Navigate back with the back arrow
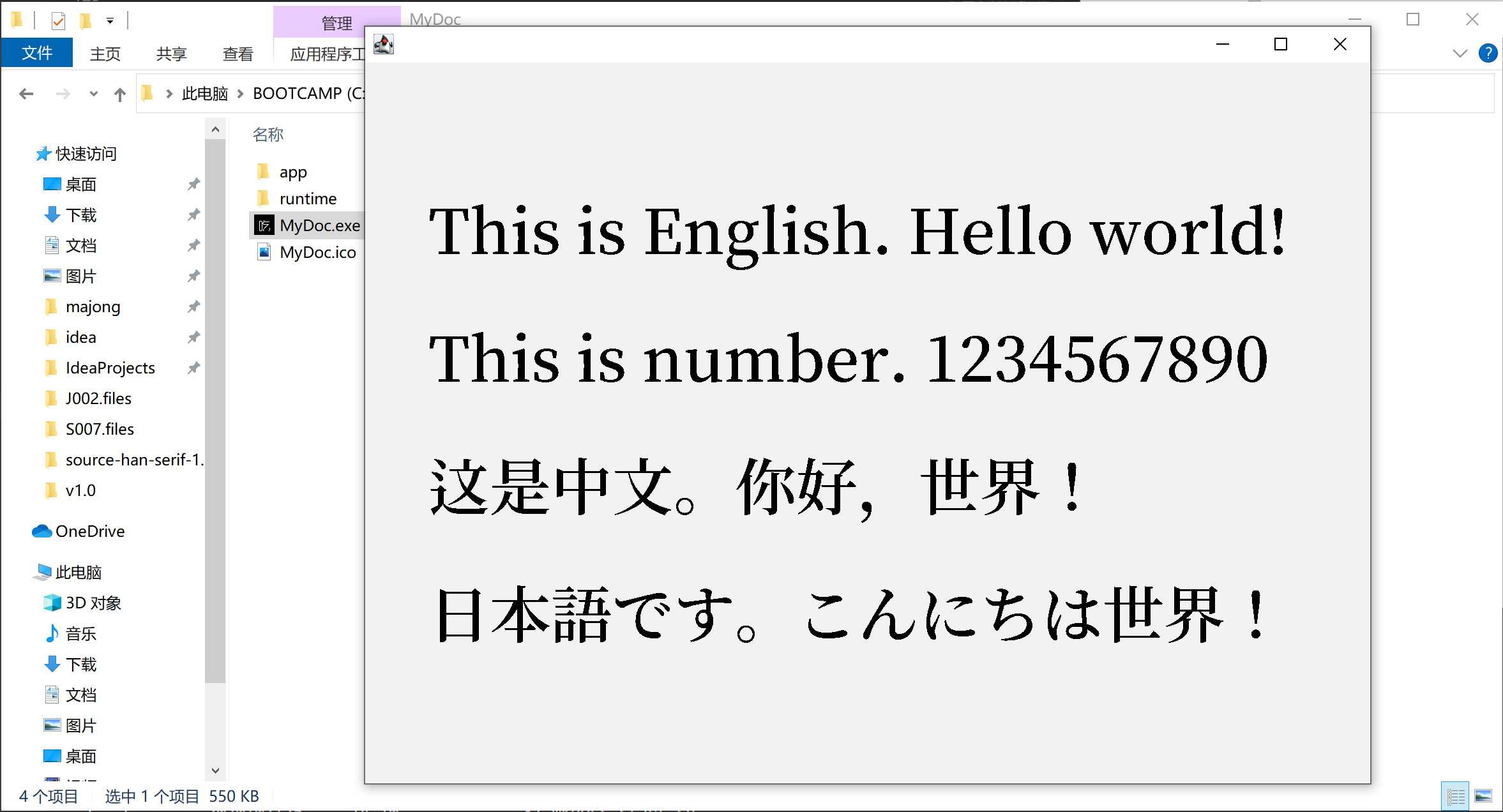 click(26, 94)
